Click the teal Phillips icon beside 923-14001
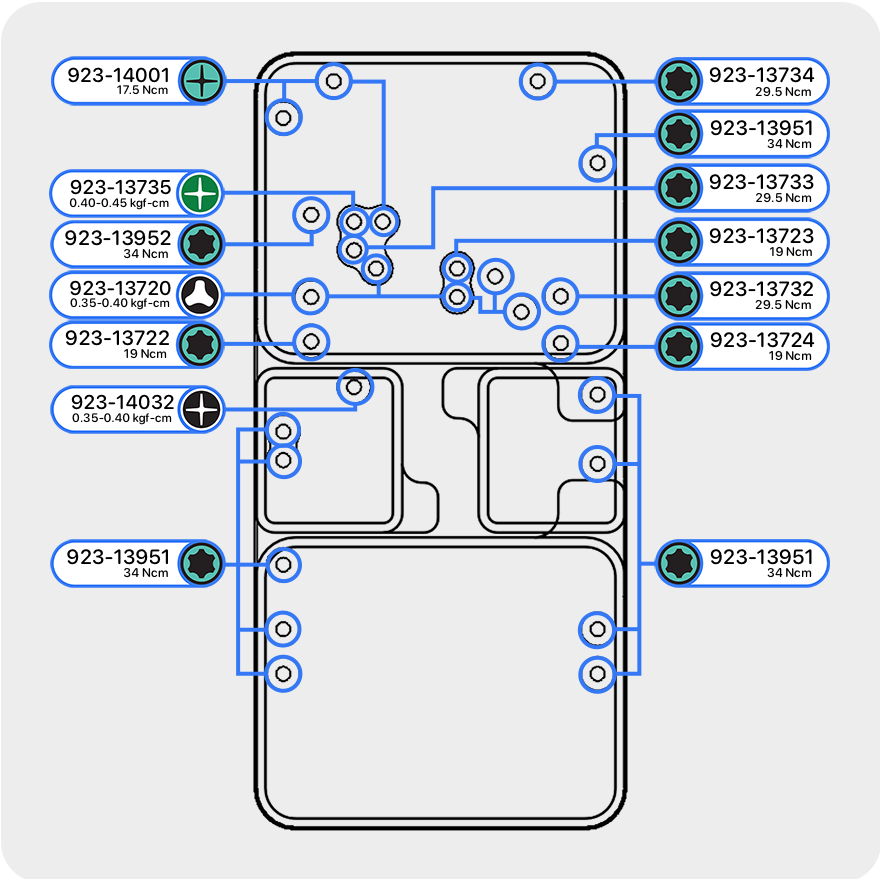The image size is (880, 879). pyautogui.click(x=202, y=81)
